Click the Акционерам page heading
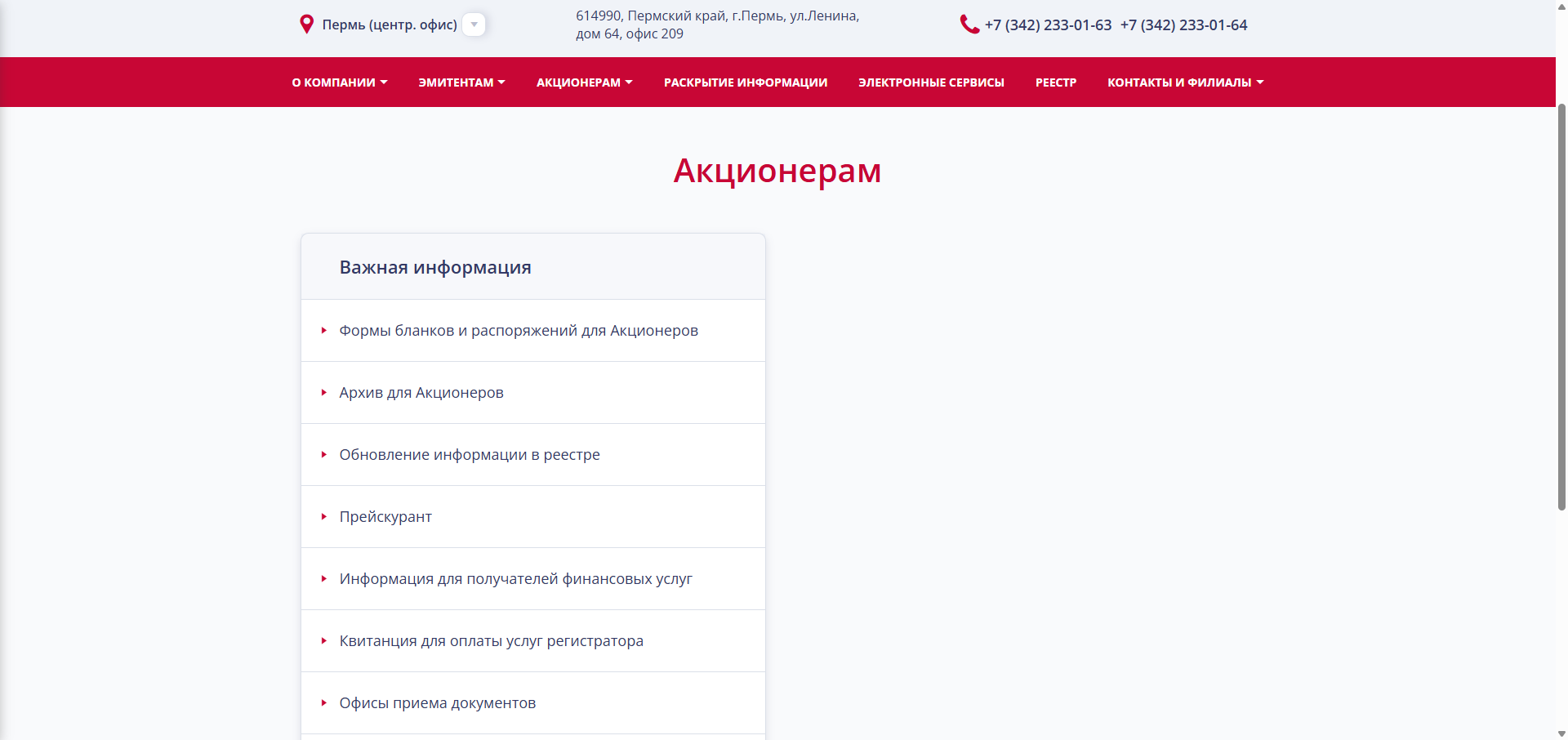The height and width of the screenshot is (740, 1568). tap(777, 171)
